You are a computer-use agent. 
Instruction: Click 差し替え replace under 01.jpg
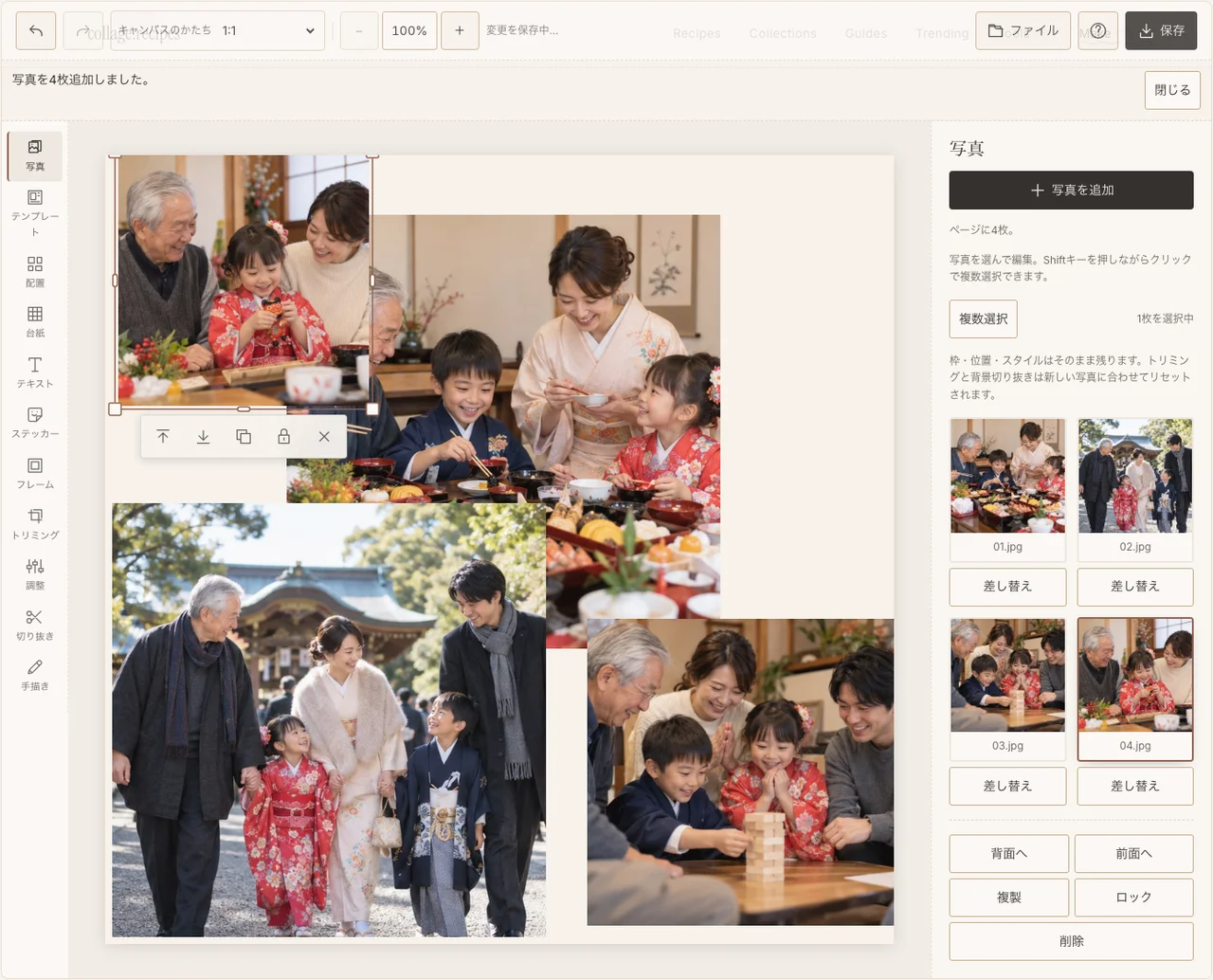[1007, 587]
